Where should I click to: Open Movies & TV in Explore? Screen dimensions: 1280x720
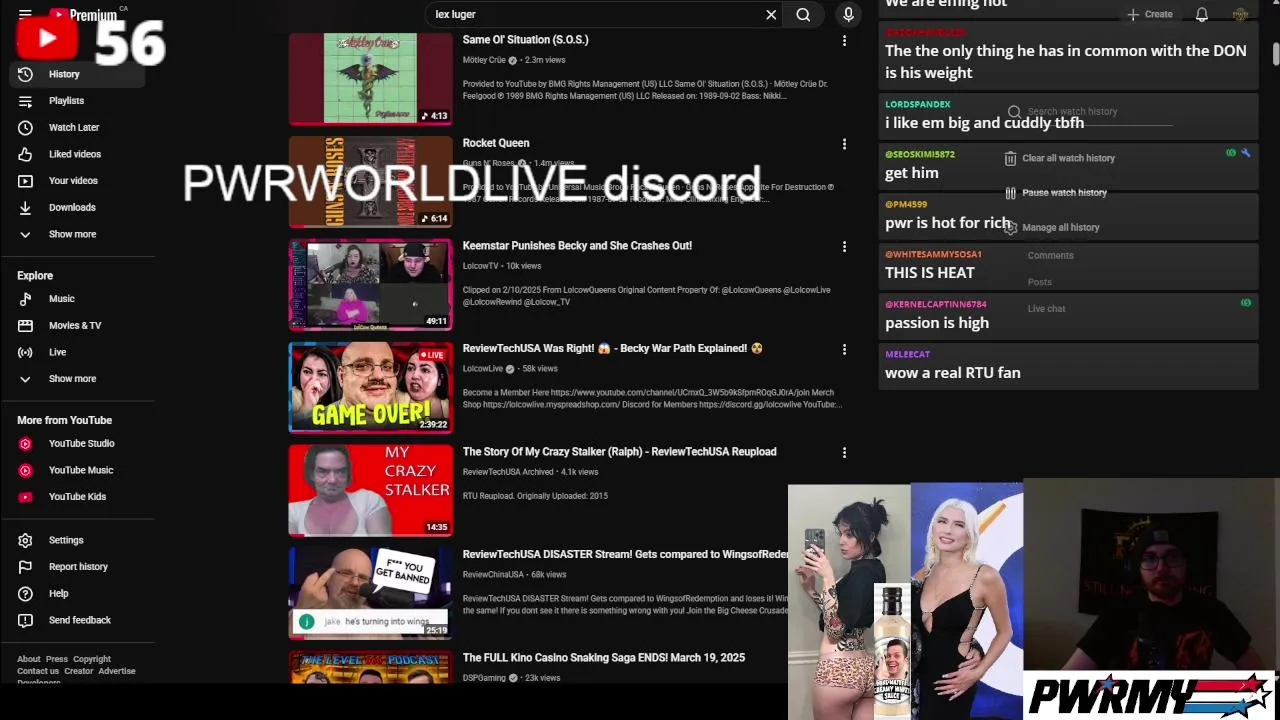pyautogui.click(x=75, y=326)
